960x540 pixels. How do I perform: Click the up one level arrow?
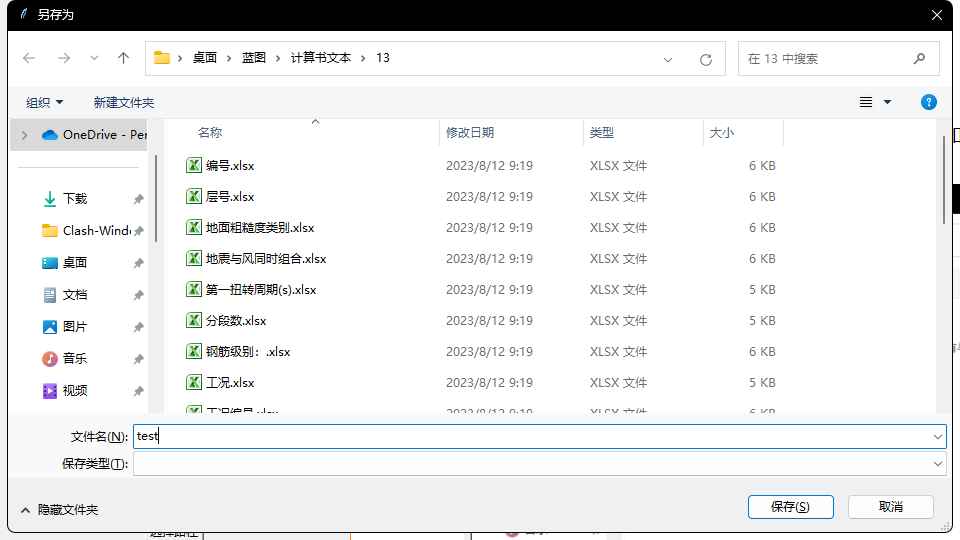tap(124, 58)
